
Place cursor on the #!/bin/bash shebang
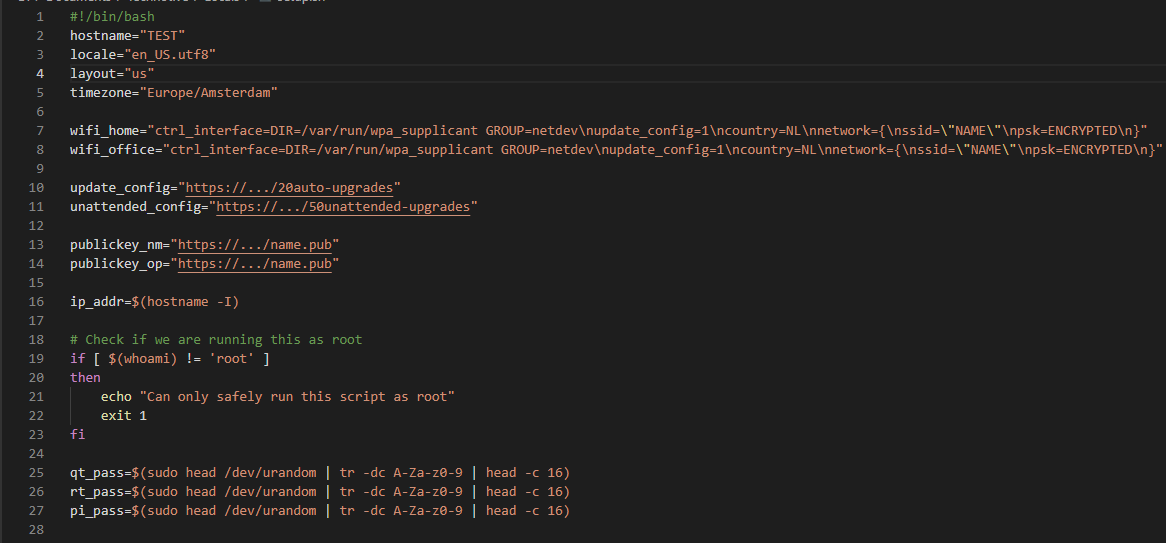pyautogui.click(x=112, y=16)
